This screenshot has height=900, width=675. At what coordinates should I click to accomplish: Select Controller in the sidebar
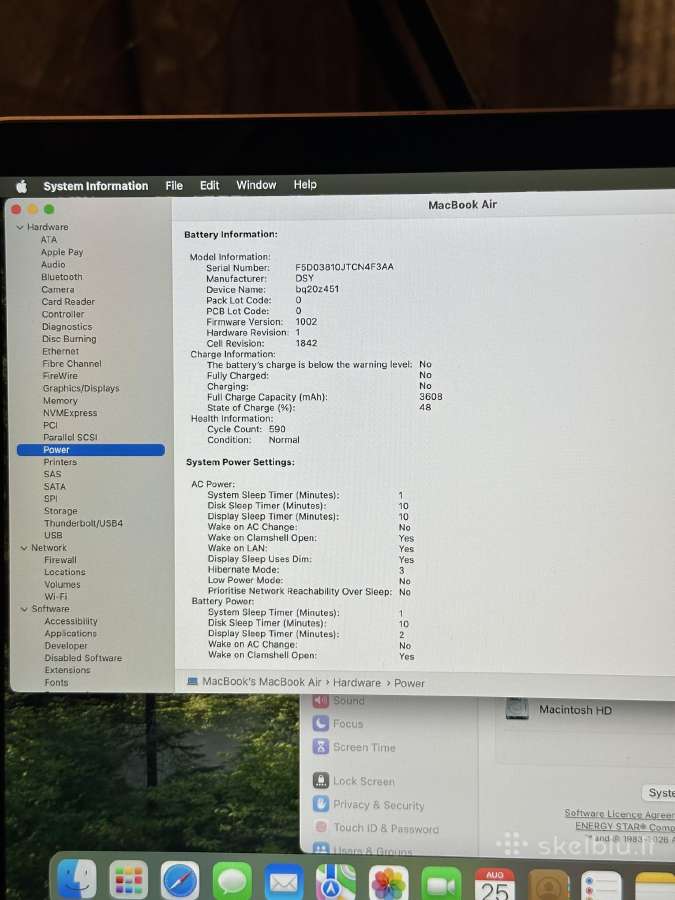(x=63, y=314)
